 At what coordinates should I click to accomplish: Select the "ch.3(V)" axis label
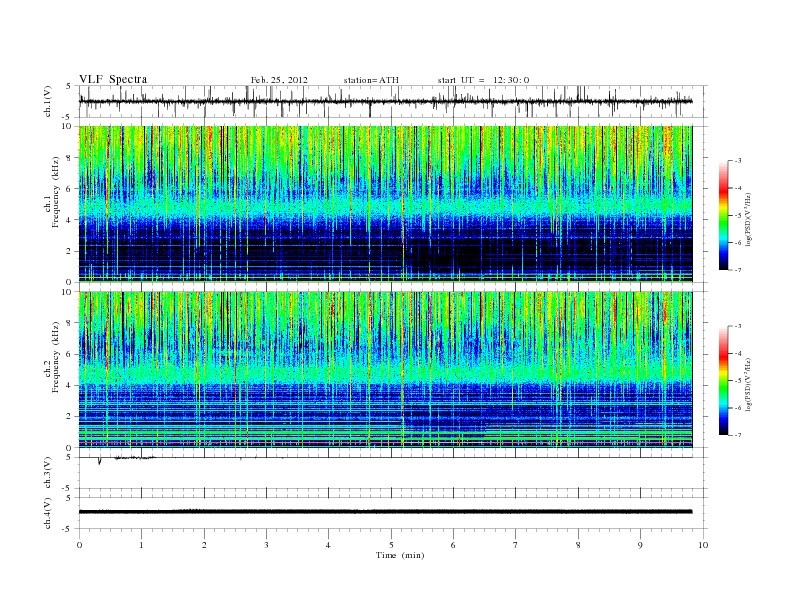pyautogui.click(x=47, y=473)
